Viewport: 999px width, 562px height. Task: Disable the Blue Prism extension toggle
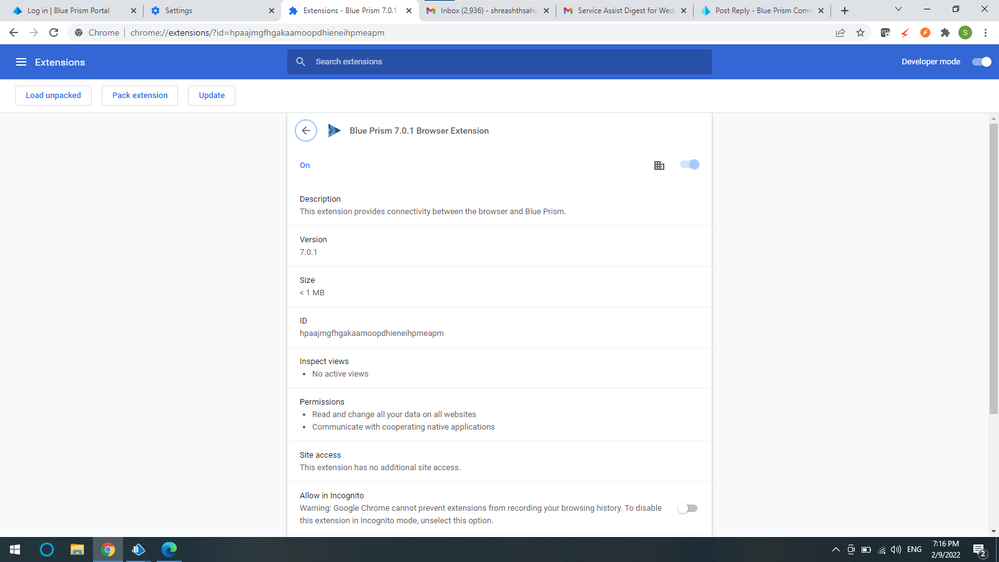point(690,164)
